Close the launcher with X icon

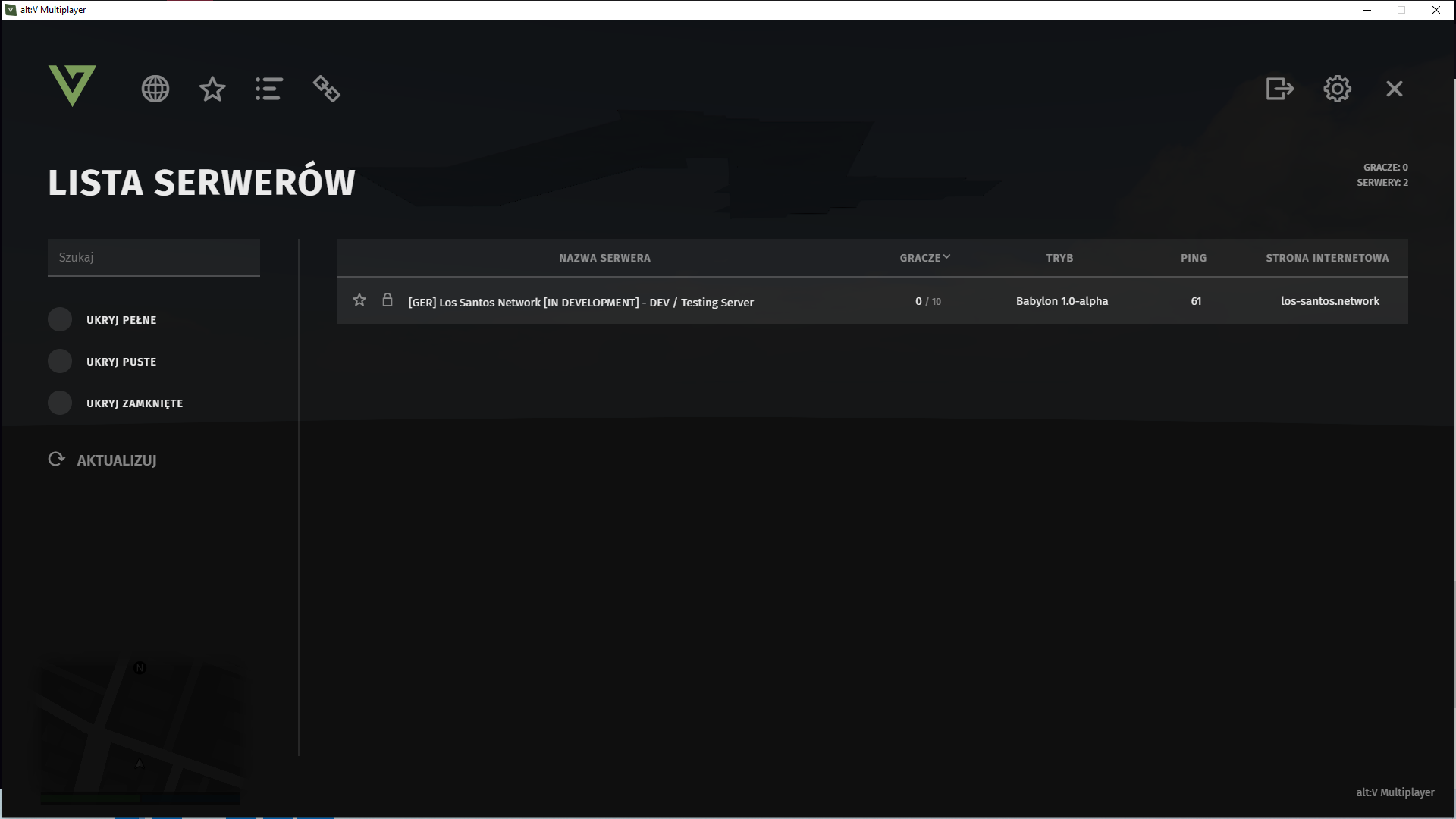pos(1394,89)
